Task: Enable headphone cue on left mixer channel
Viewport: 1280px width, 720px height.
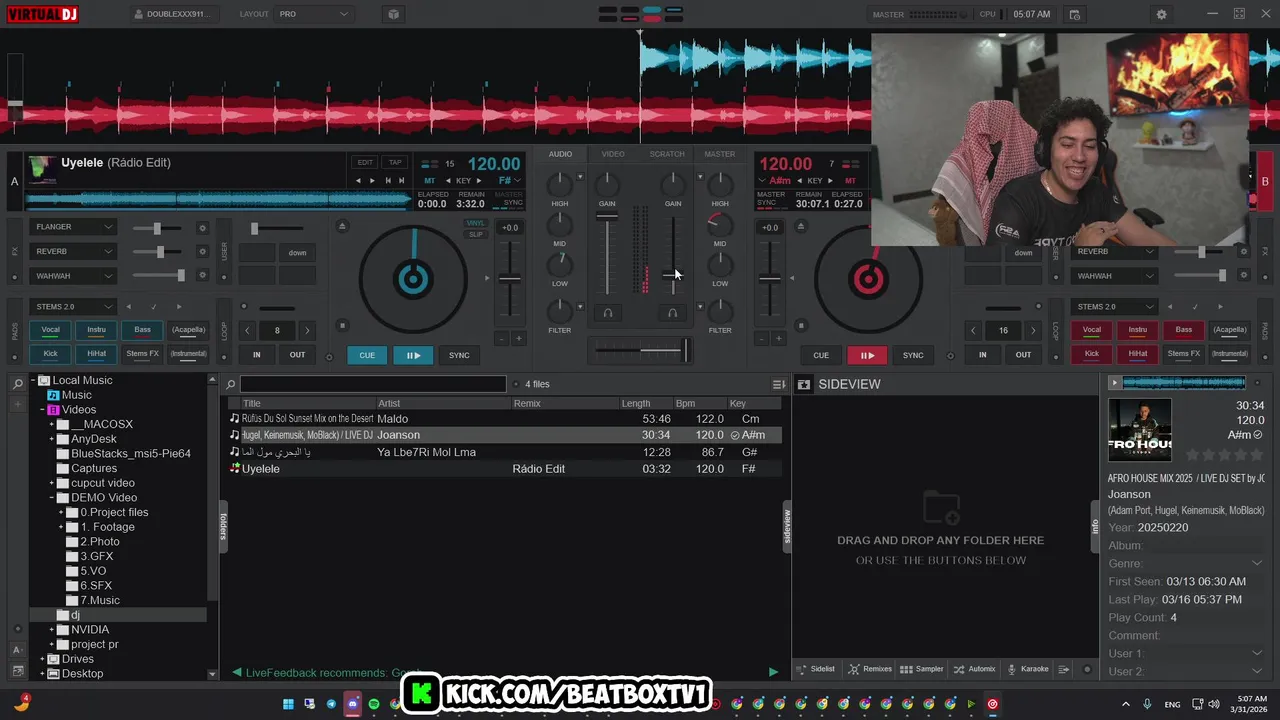Action: tap(607, 313)
